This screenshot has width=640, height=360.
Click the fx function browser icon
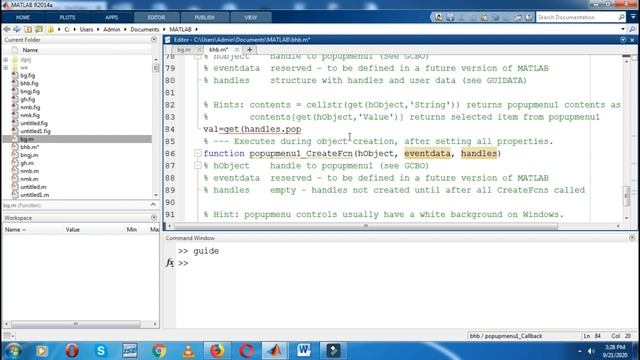[170, 263]
